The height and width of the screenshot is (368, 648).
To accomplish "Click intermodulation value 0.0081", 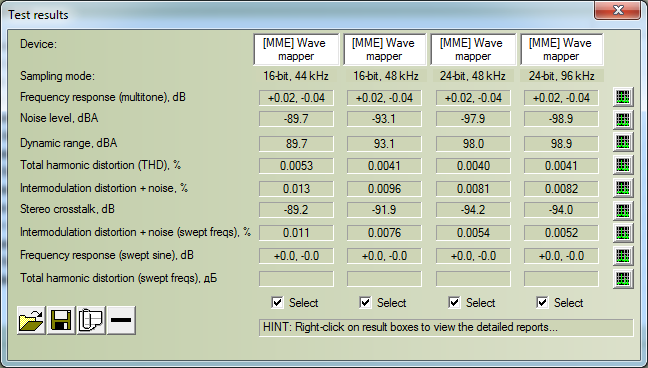I will pos(473,189).
